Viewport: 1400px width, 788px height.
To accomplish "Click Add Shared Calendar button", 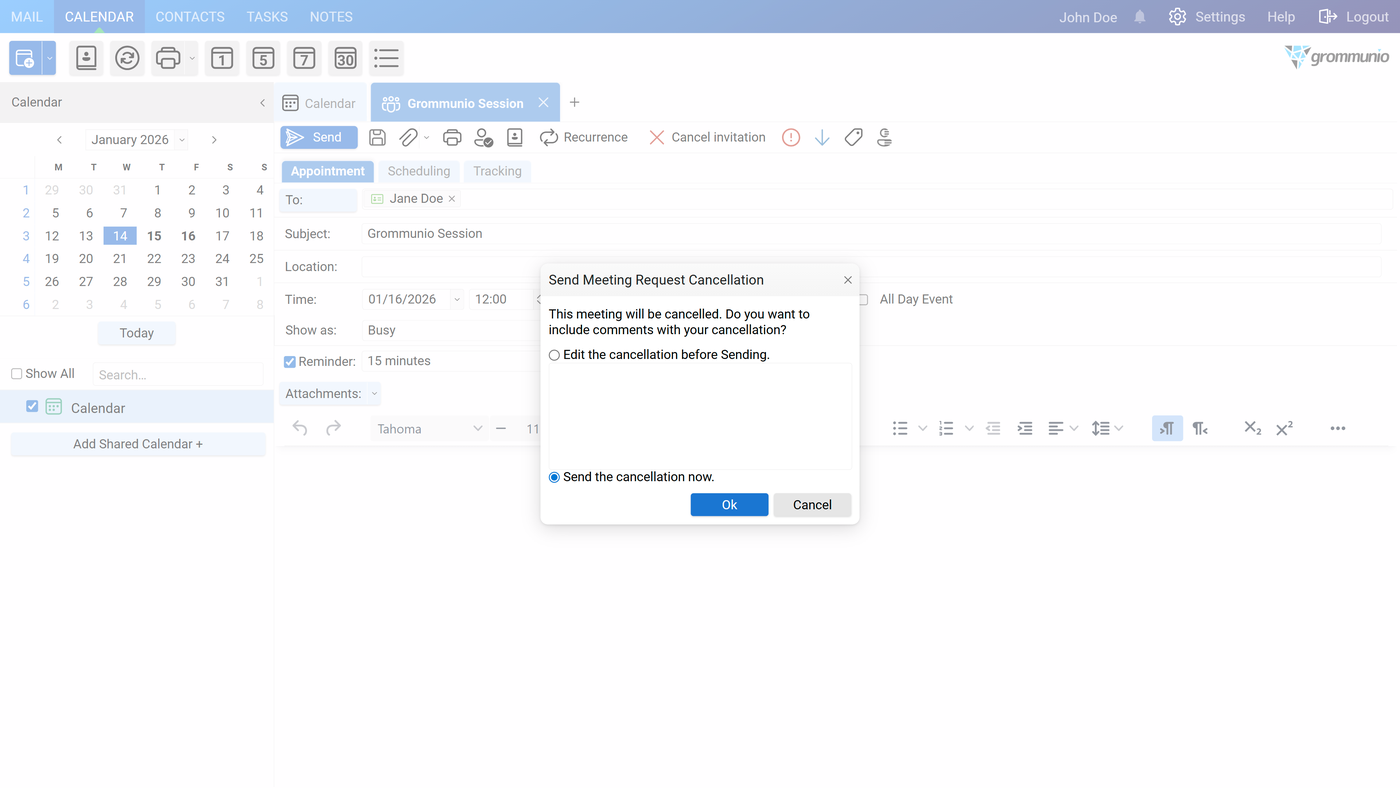I will tap(138, 444).
